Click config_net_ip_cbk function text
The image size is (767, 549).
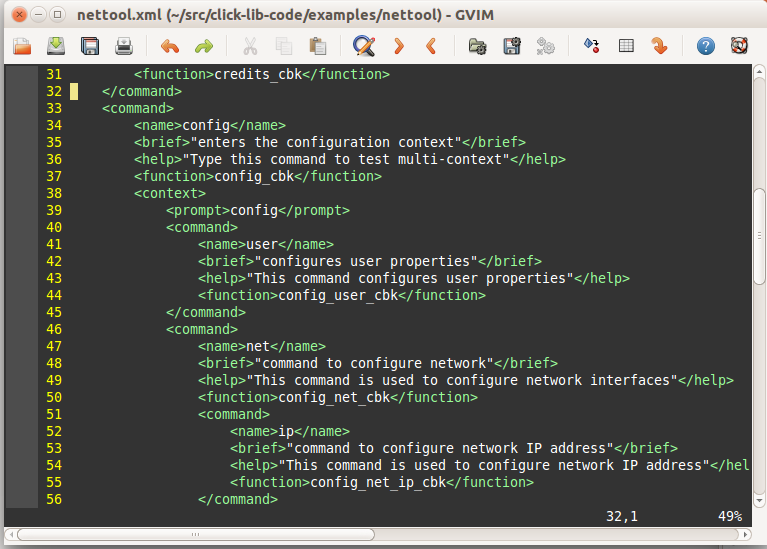coord(378,482)
